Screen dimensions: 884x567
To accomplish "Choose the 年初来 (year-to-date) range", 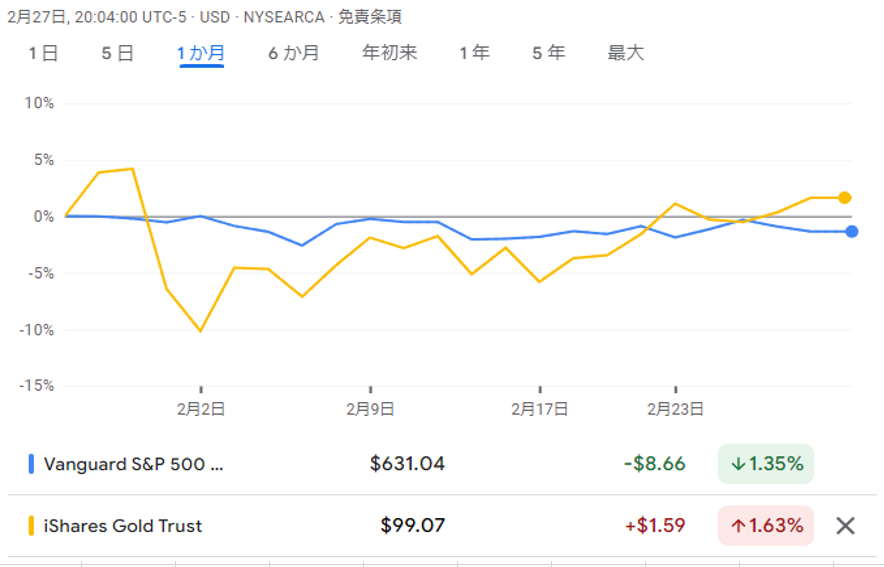I will click(x=389, y=54).
